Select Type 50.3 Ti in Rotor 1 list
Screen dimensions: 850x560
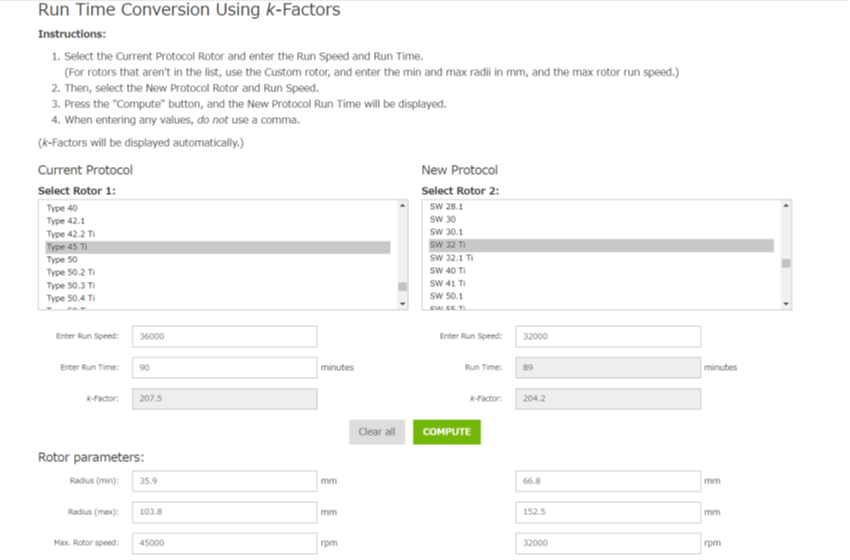coord(218,286)
